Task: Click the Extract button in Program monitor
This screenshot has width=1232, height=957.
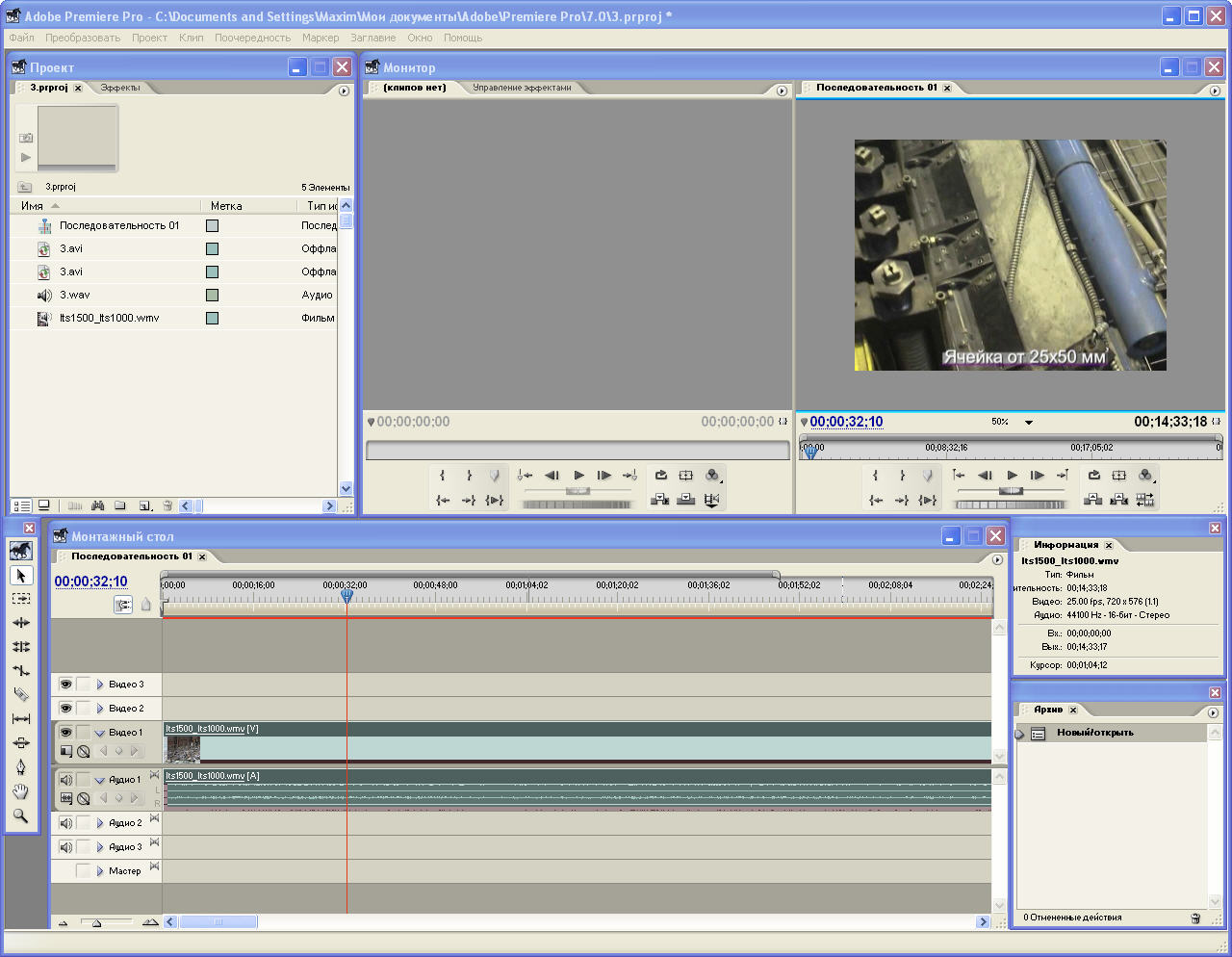Action: click(x=1119, y=500)
